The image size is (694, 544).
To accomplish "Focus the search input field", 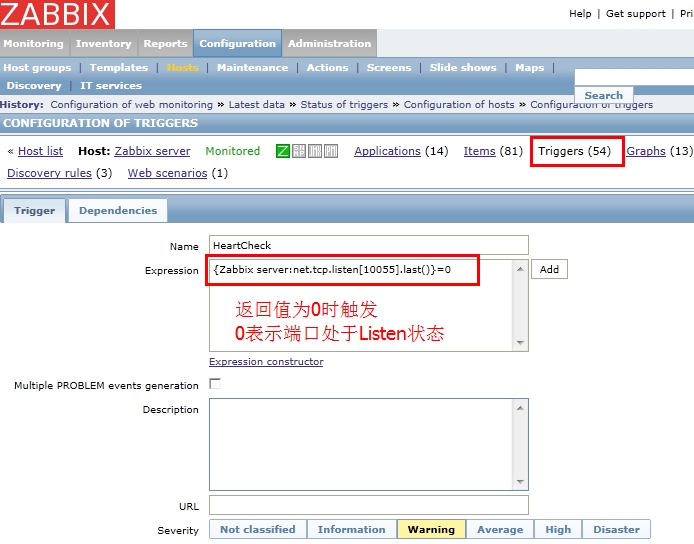I will point(634,76).
